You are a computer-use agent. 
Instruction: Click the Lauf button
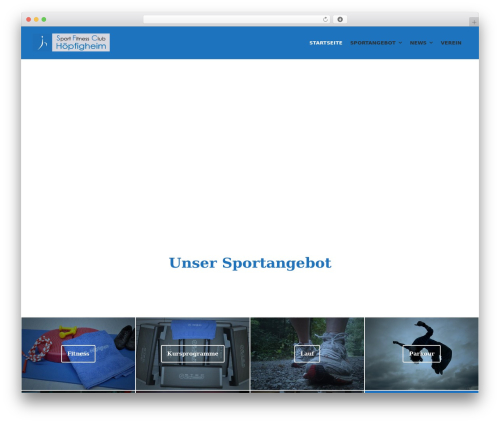[307, 354]
